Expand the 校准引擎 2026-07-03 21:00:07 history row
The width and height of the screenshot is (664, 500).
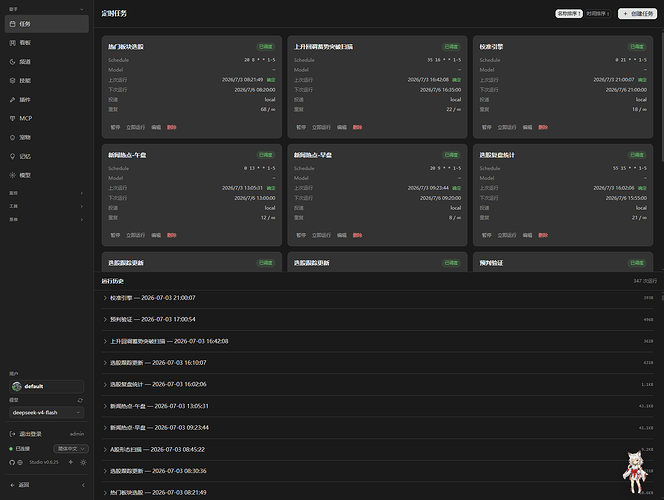pos(377,298)
